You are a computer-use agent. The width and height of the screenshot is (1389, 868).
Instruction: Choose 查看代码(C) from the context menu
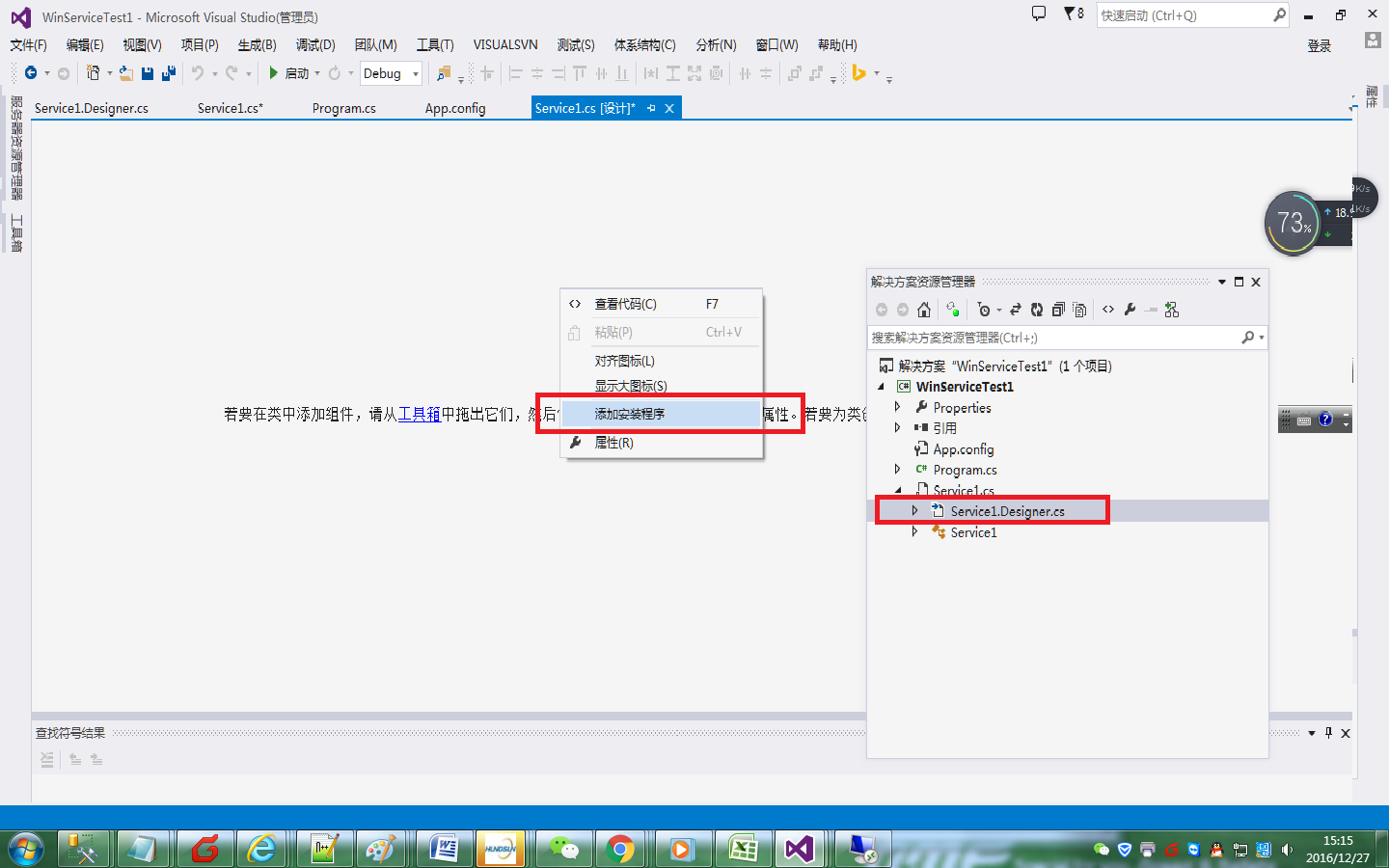point(662,304)
